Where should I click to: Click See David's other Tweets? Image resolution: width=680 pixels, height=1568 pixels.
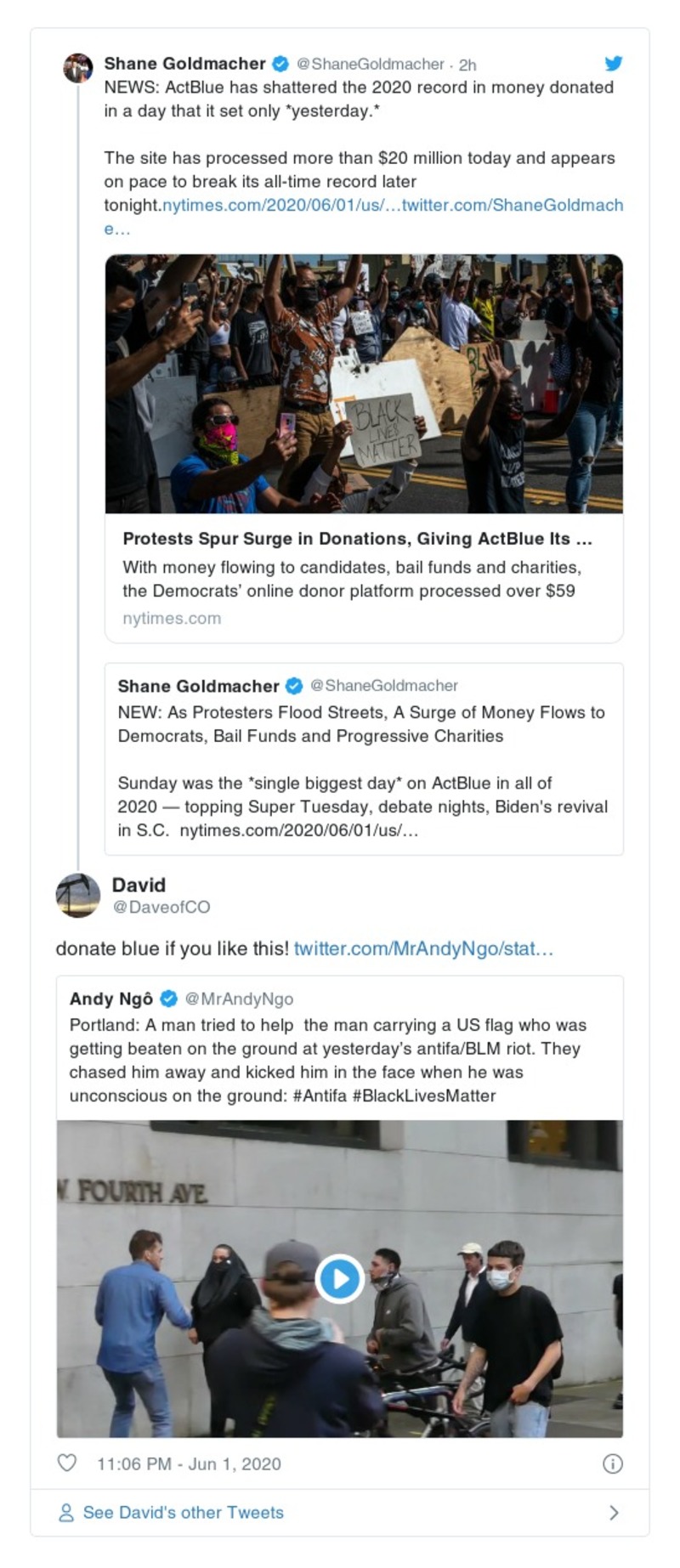(x=183, y=1513)
